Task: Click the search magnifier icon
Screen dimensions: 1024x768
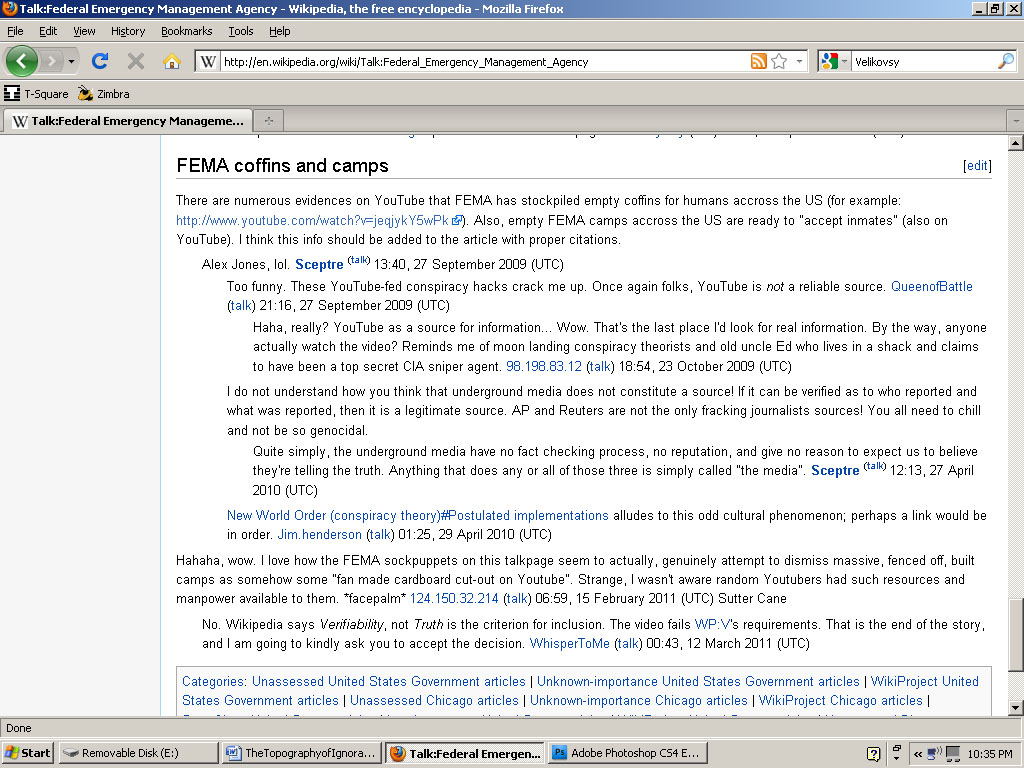Action: coord(1005,61)
